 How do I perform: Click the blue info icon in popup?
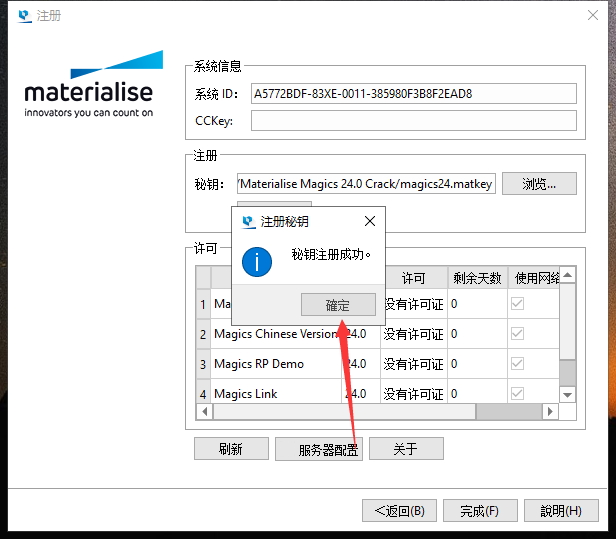tap(258, 262)
